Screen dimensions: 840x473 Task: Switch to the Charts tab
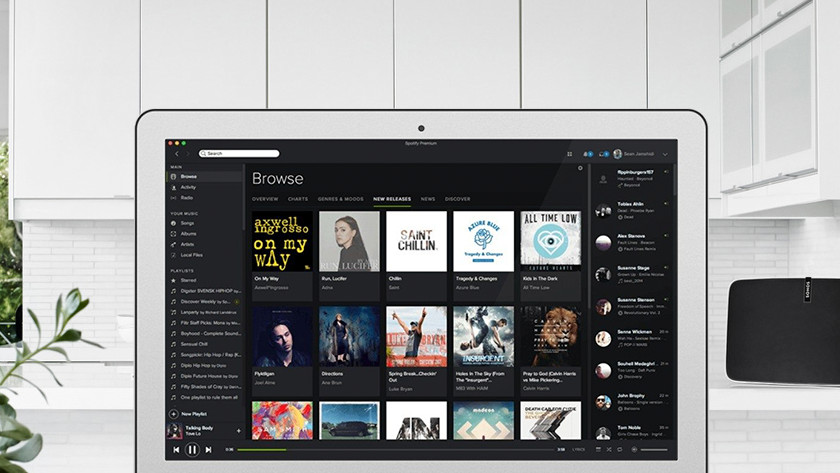(x=298, y=199)
